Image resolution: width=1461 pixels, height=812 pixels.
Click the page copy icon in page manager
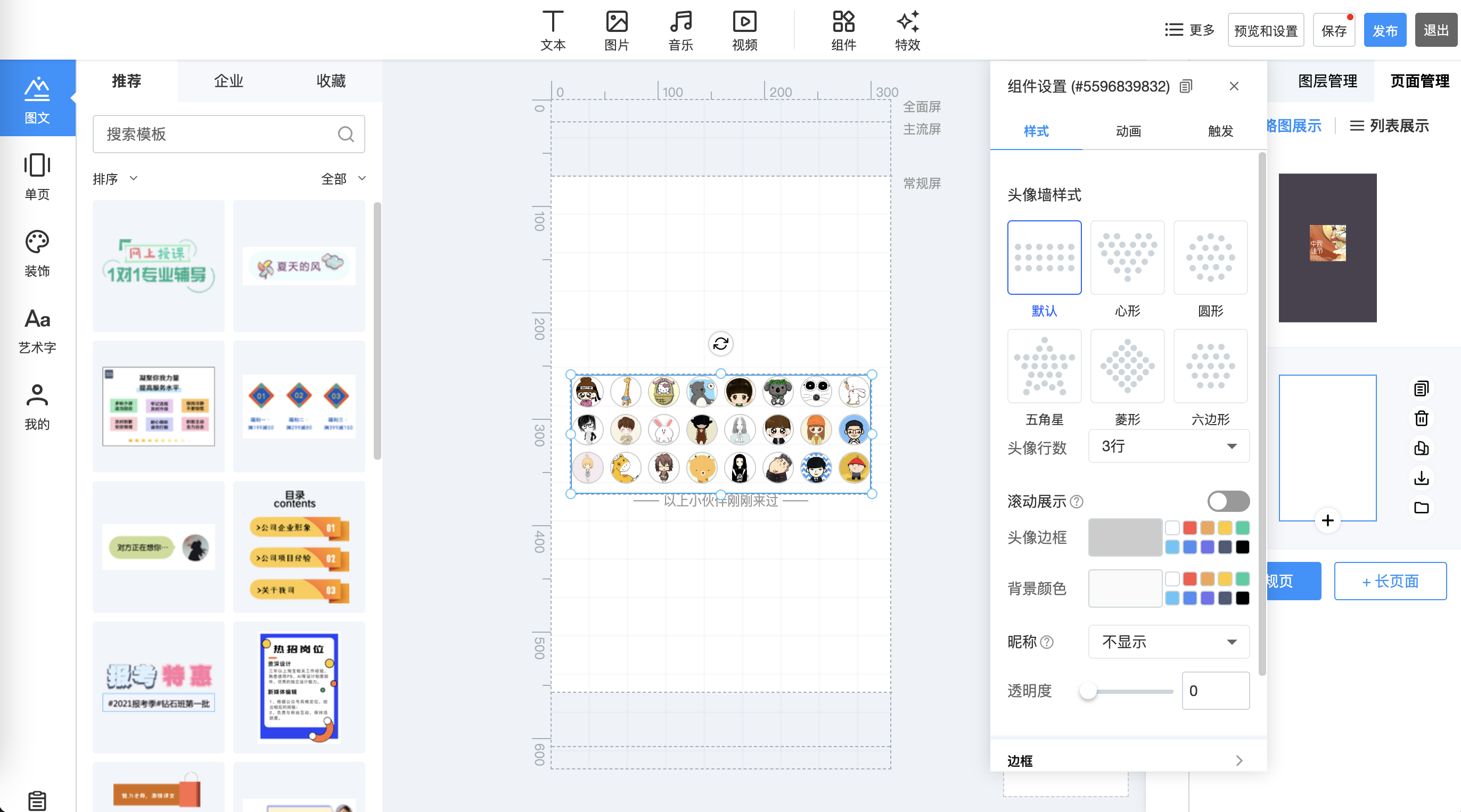[x=1421, y=389]
